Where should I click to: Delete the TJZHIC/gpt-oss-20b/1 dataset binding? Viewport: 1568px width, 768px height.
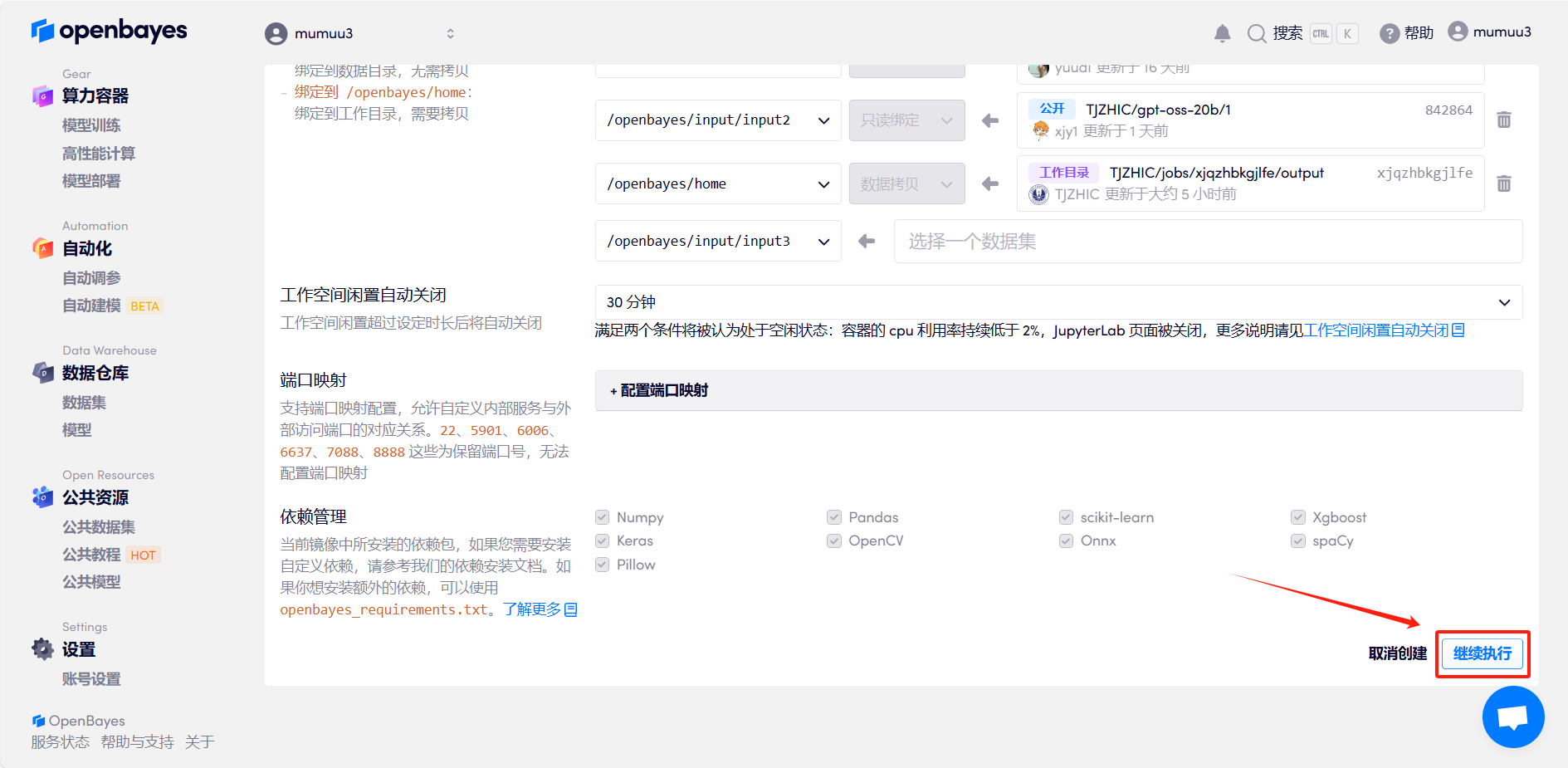pyautogui.click(x=1503, y=120)
